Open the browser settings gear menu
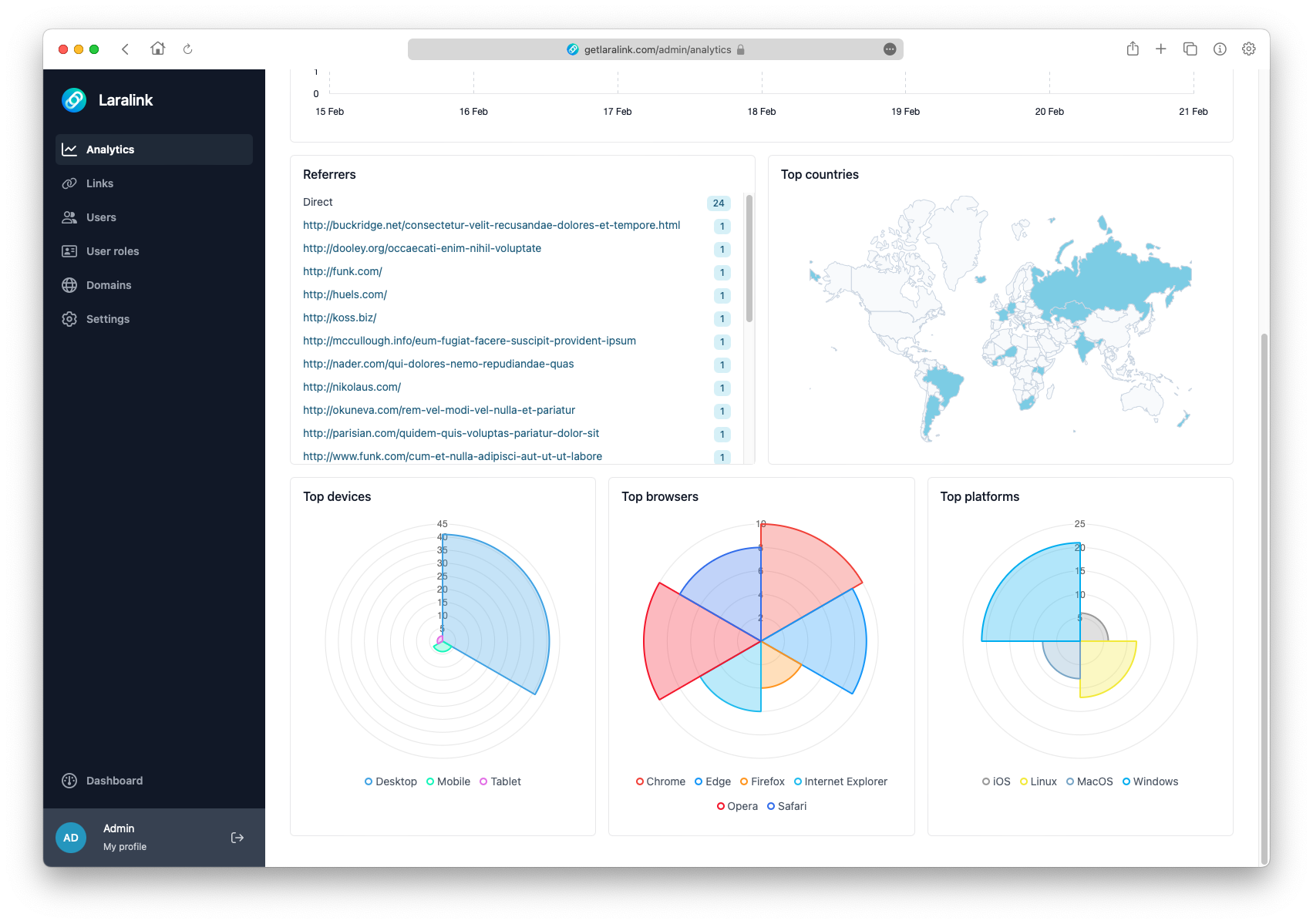The height and width of the screenshot is (924, 1313). coord(1249,49)
